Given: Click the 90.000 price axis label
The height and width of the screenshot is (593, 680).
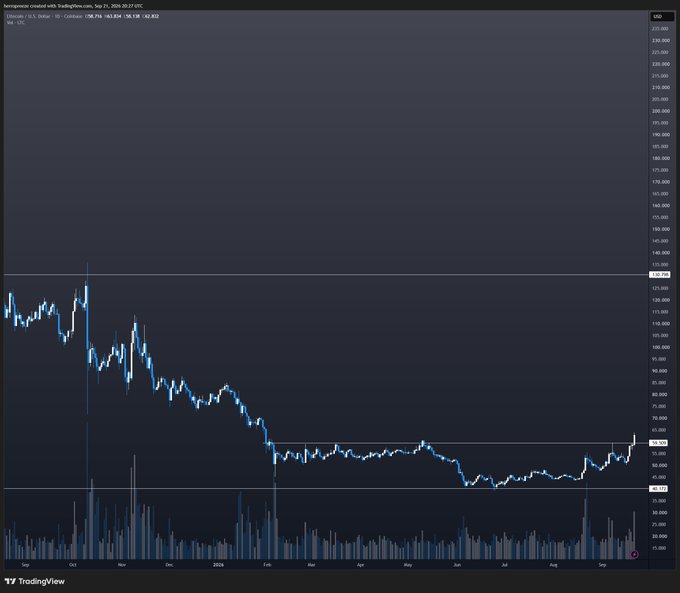Looking at the screenshot, I should (660, 371).
